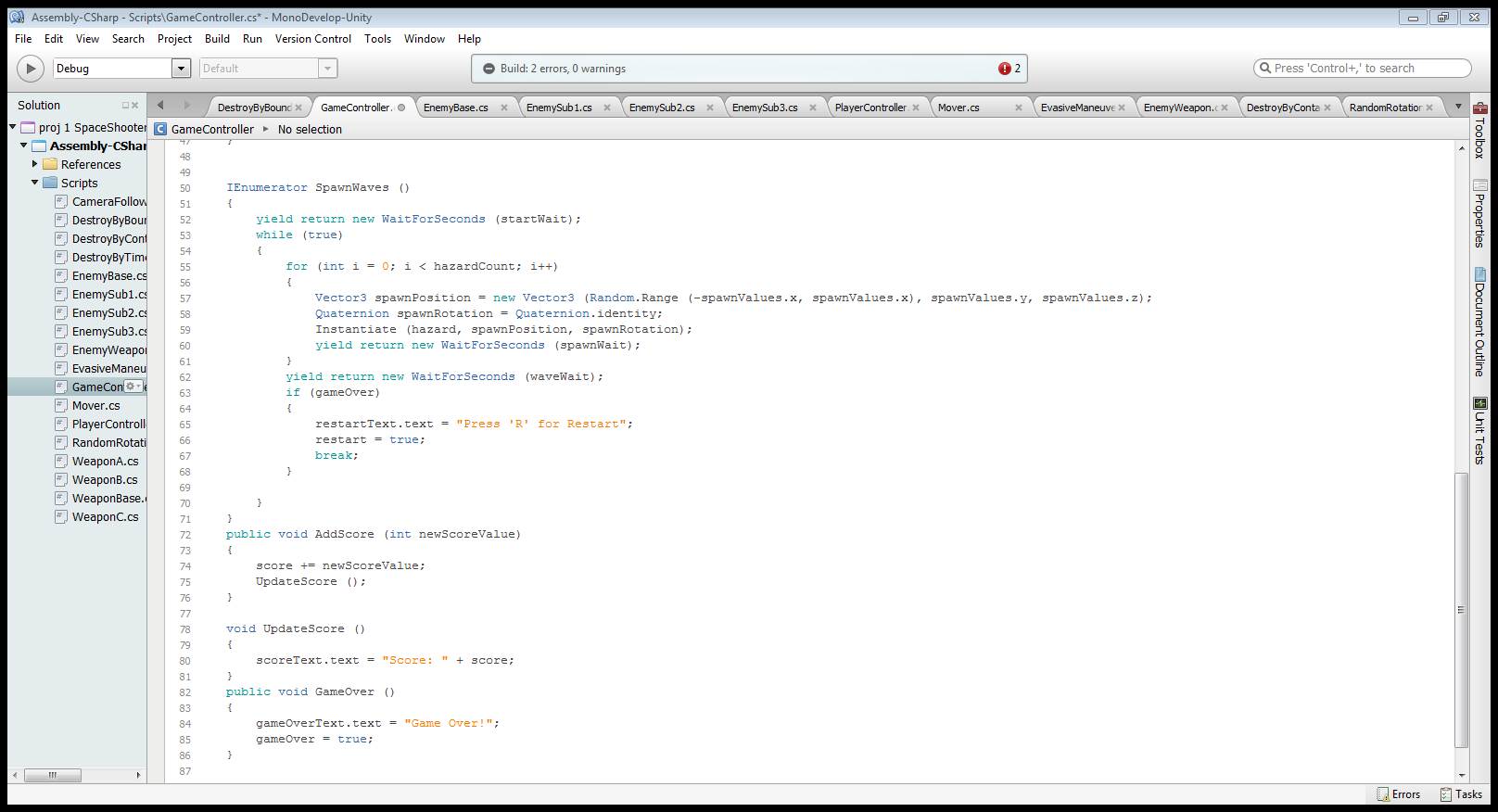Click the Solution pad auto-hide button
Screen dimensions: 1498x812
pyautogui.click(x=125, y=106)
